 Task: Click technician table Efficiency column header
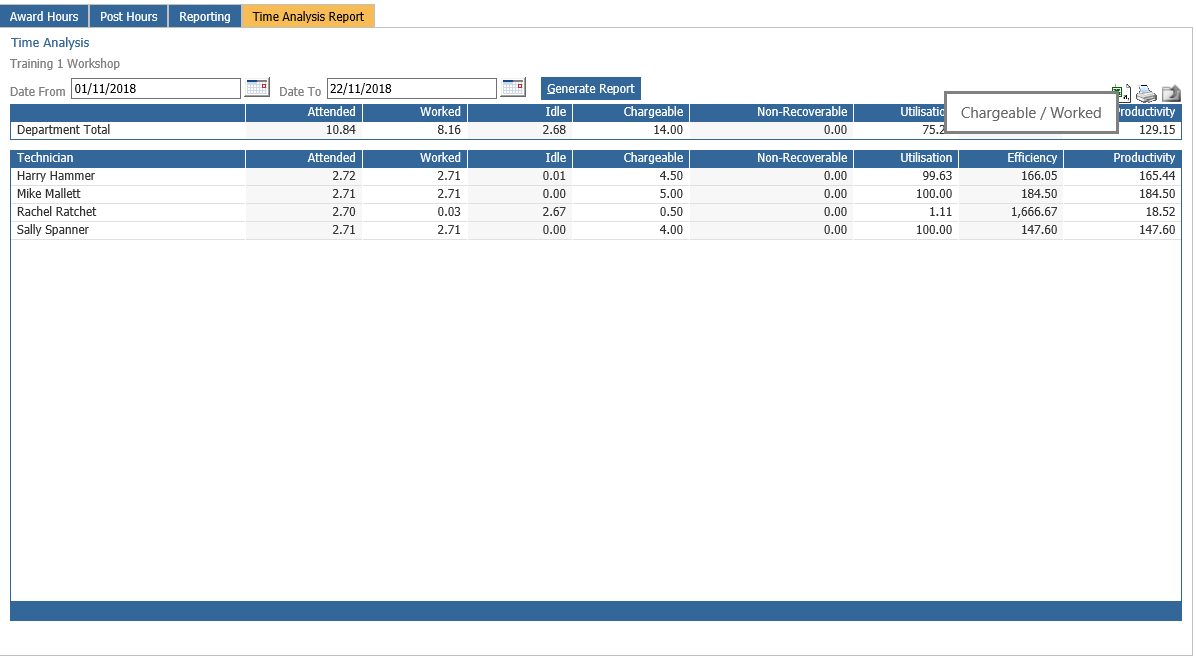coord(1011,158)
